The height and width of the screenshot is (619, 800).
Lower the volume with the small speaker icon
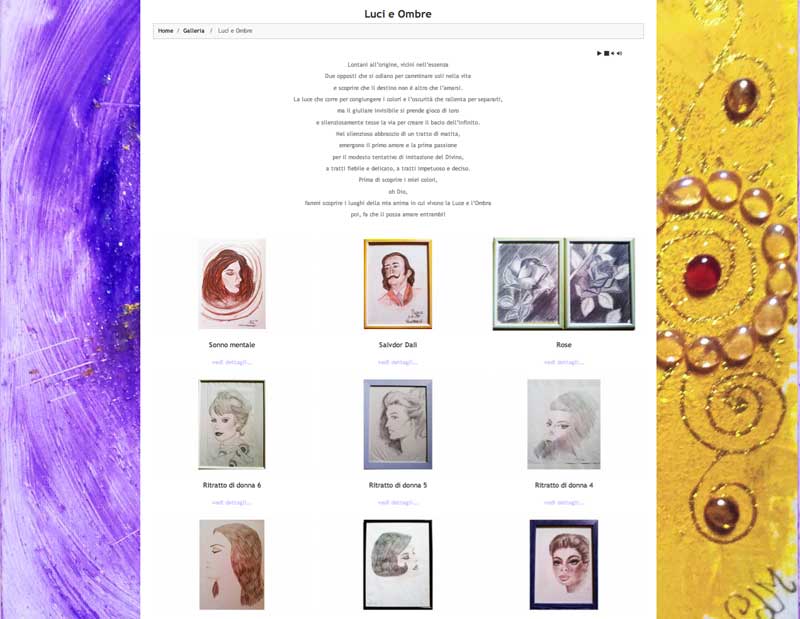[613, 53]
